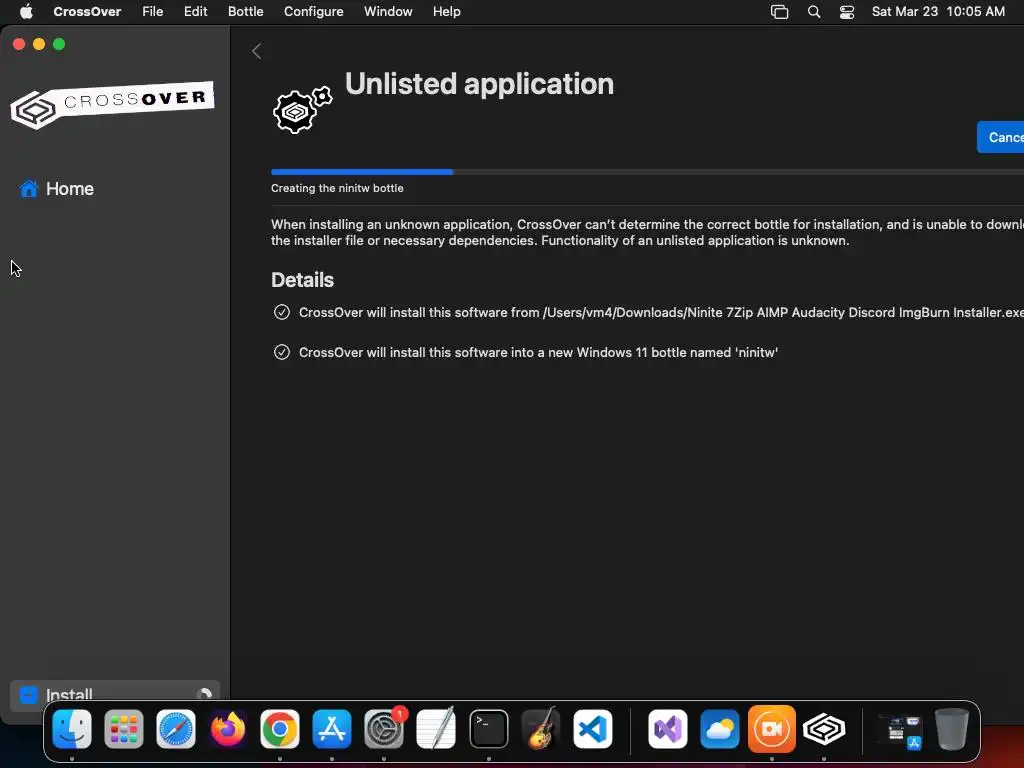Launch Visual Studio Code from the Dock
Viewport: 1024px width, 768px height.
(593, 729)
